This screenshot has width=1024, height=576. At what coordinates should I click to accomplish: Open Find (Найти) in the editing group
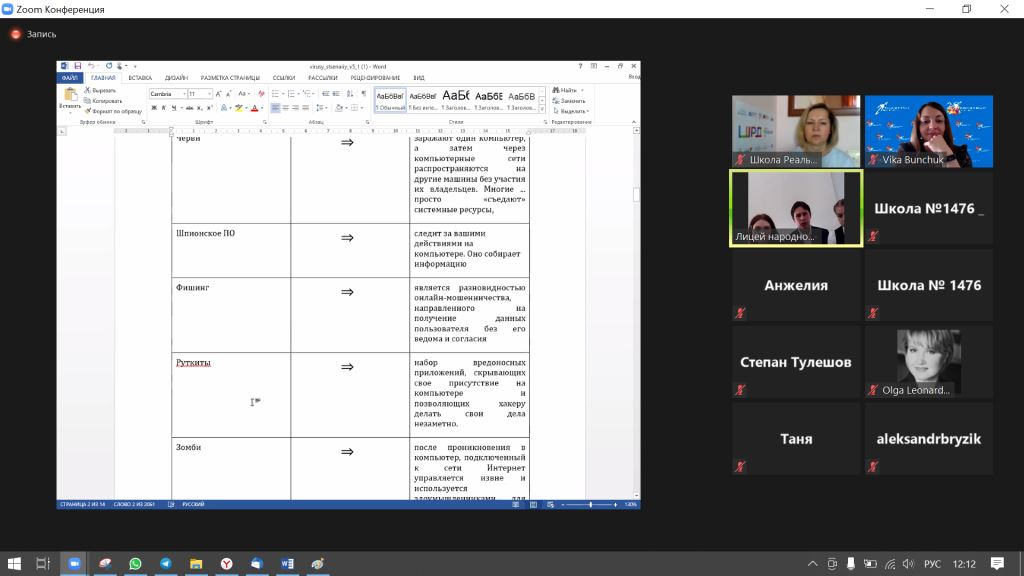pos(568,90)
